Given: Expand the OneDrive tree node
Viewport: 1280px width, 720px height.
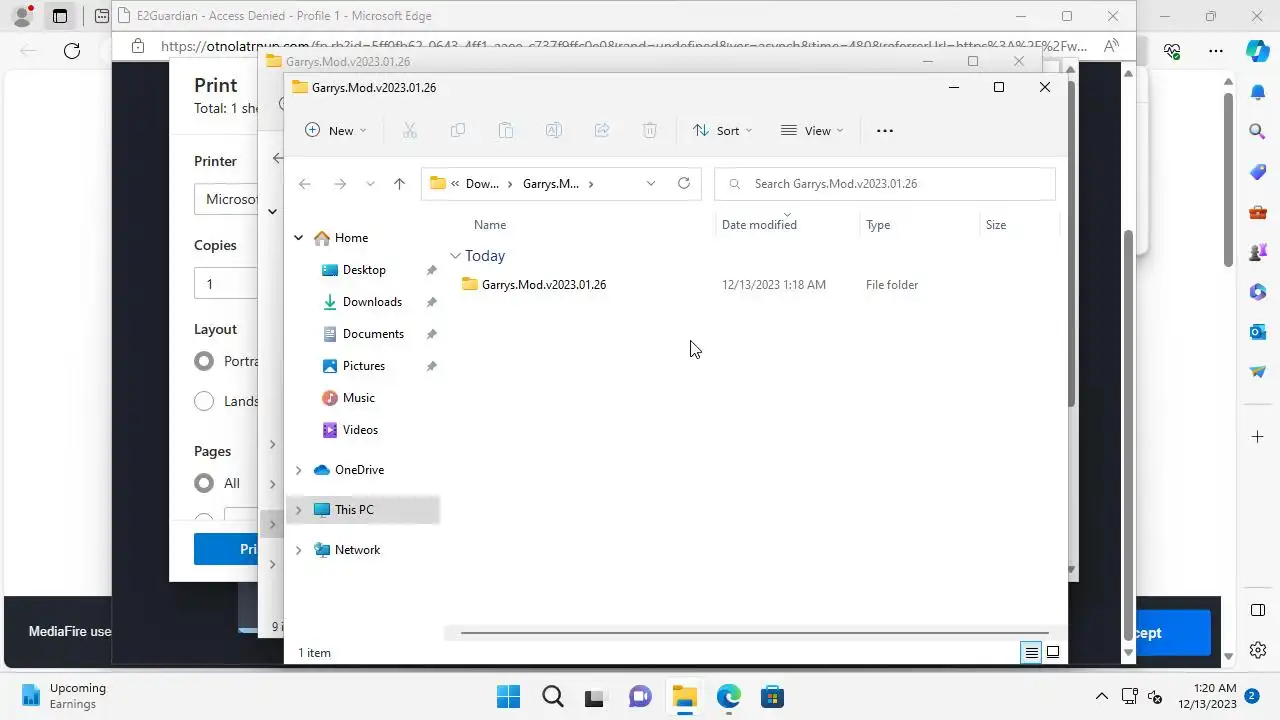Looking at the screenshot, I should click(x=298, y=470).
